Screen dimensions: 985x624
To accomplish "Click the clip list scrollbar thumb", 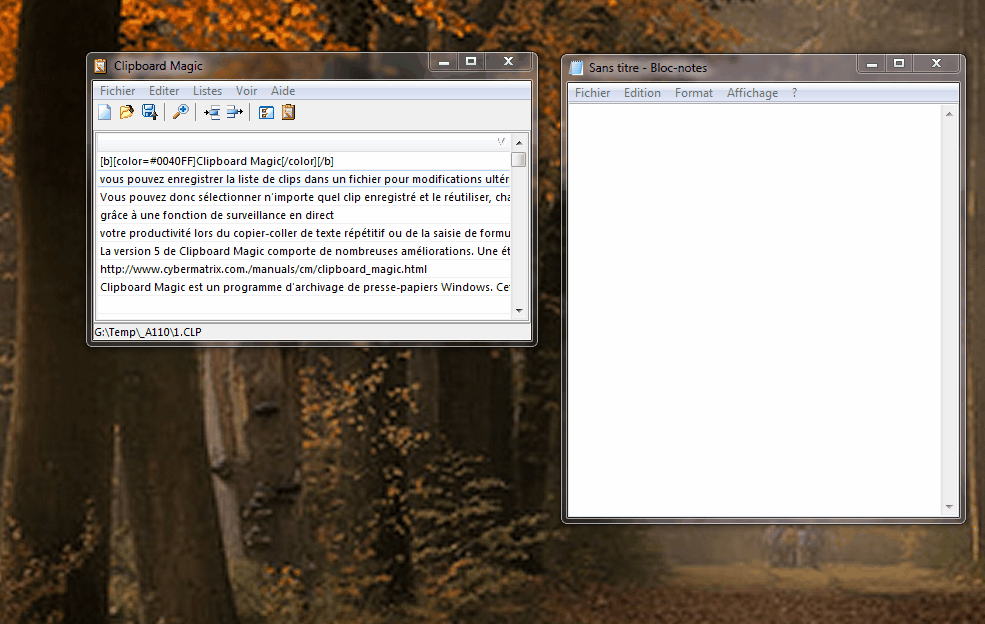I will [519, 160].
